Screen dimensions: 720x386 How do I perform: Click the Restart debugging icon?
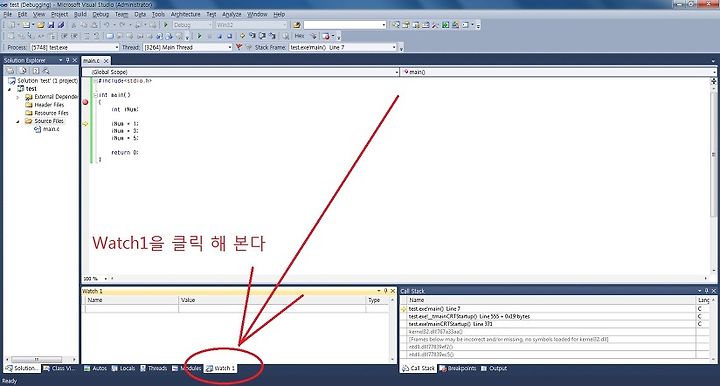pos(230,36)
